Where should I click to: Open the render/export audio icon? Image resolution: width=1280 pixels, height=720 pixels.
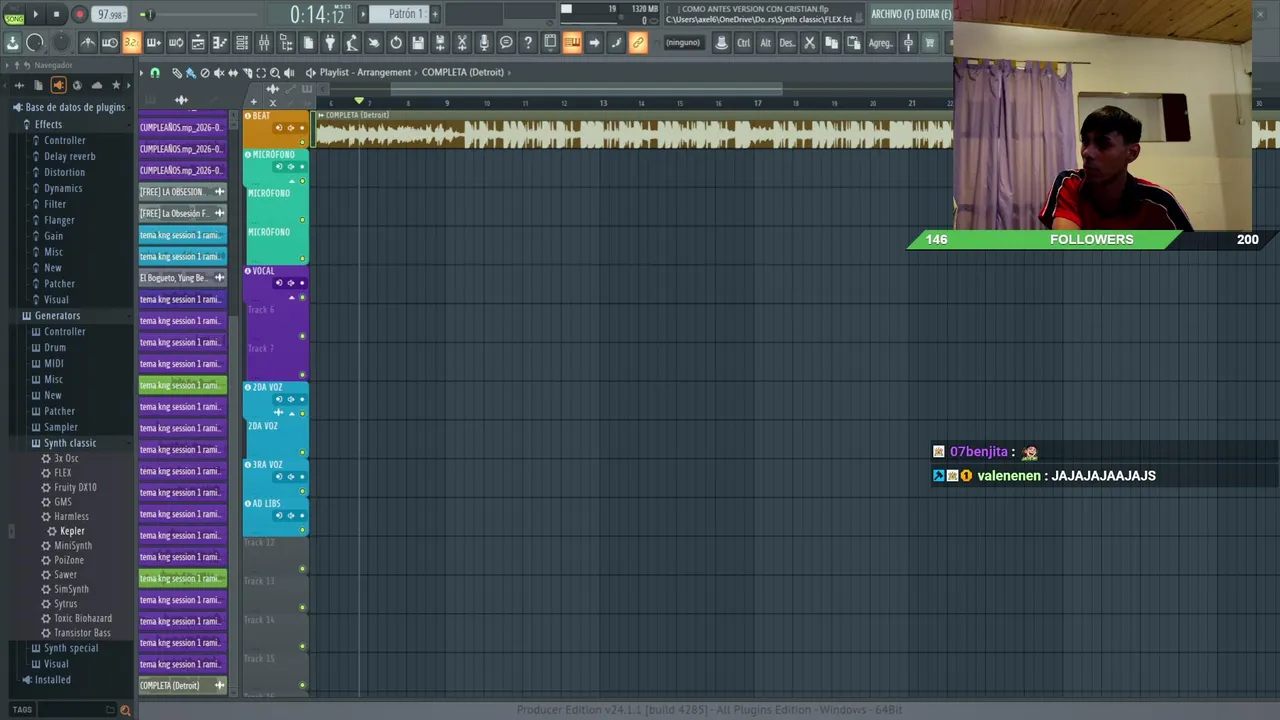click(439, 43)
